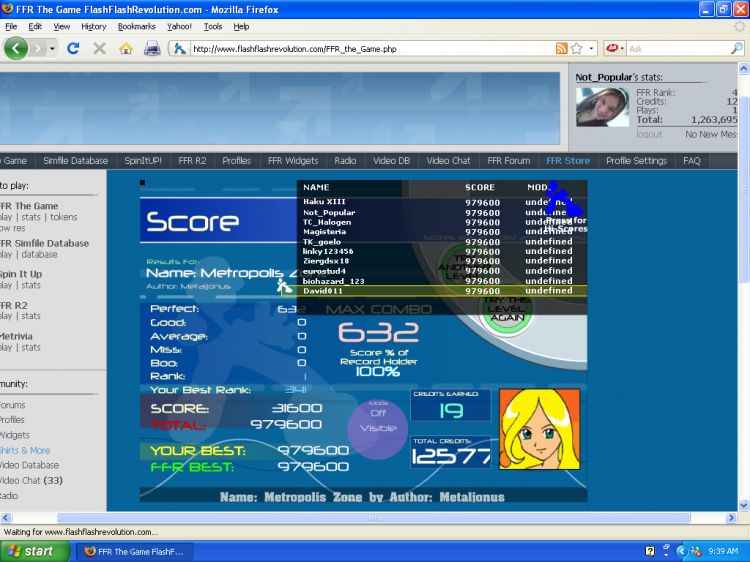Bookmark this page with the star icon
750x562 pixels.
coord(577,48)
